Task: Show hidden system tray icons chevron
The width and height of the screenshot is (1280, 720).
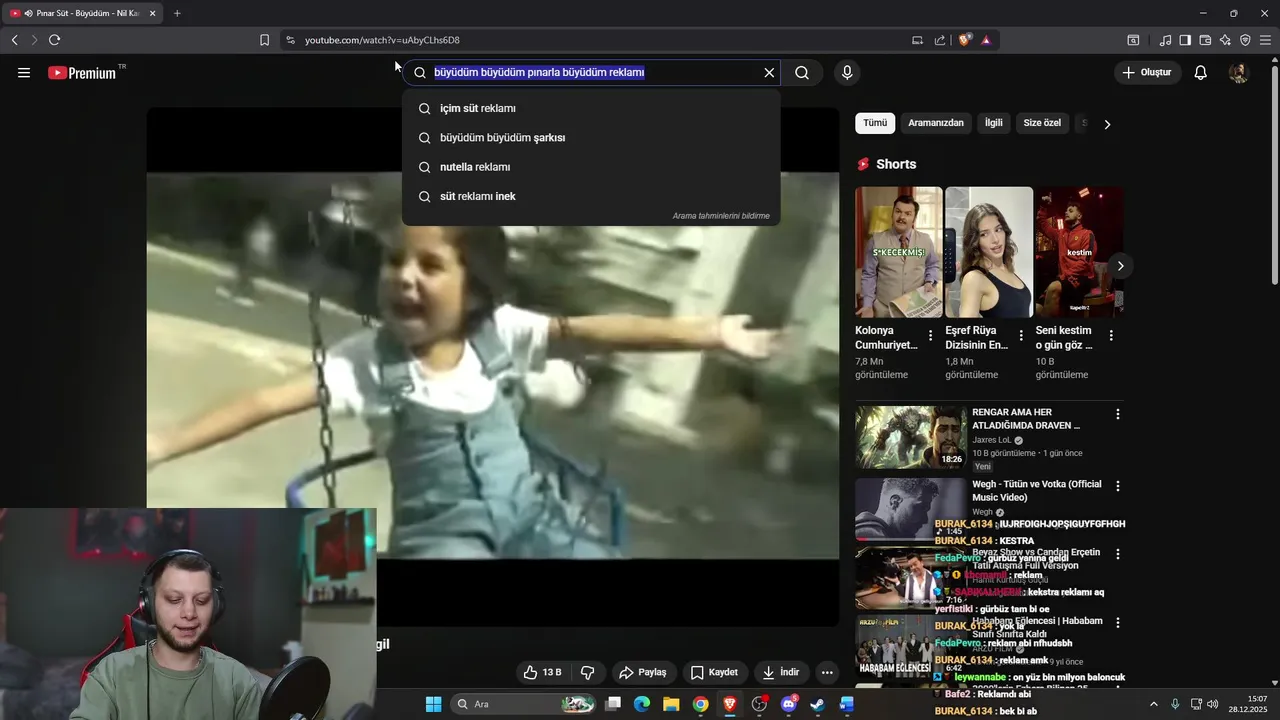Action: (1153, 704)
